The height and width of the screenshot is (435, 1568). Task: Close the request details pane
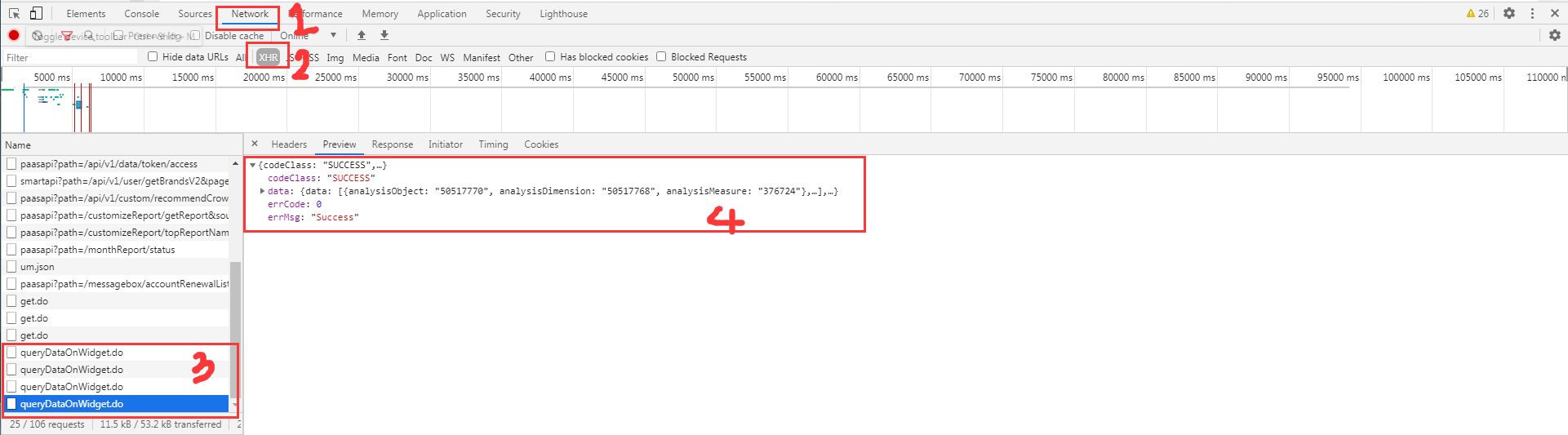tap(255, 144)
